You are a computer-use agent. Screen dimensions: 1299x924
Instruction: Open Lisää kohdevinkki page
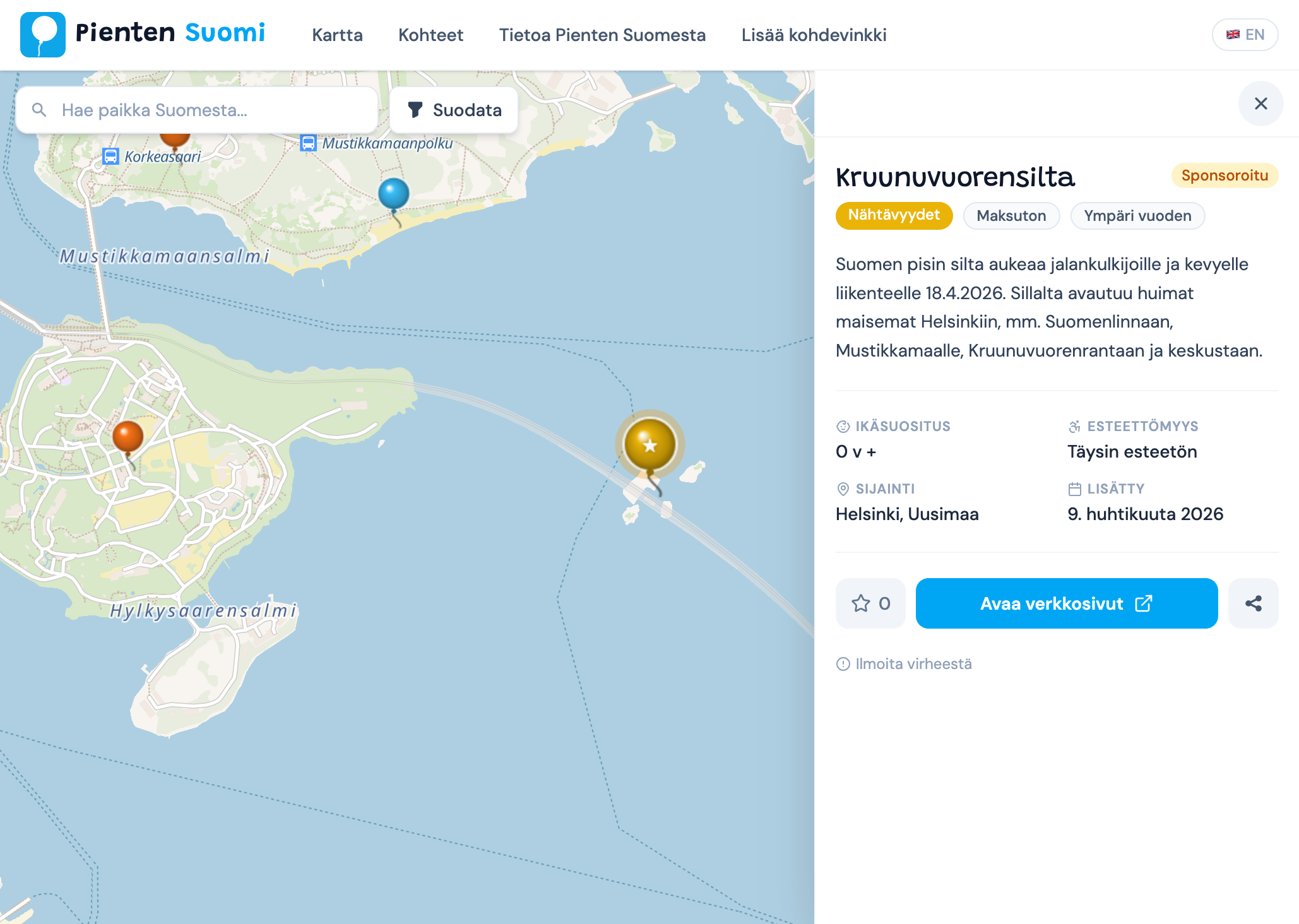pyautogui.click(x=814, y=35)
